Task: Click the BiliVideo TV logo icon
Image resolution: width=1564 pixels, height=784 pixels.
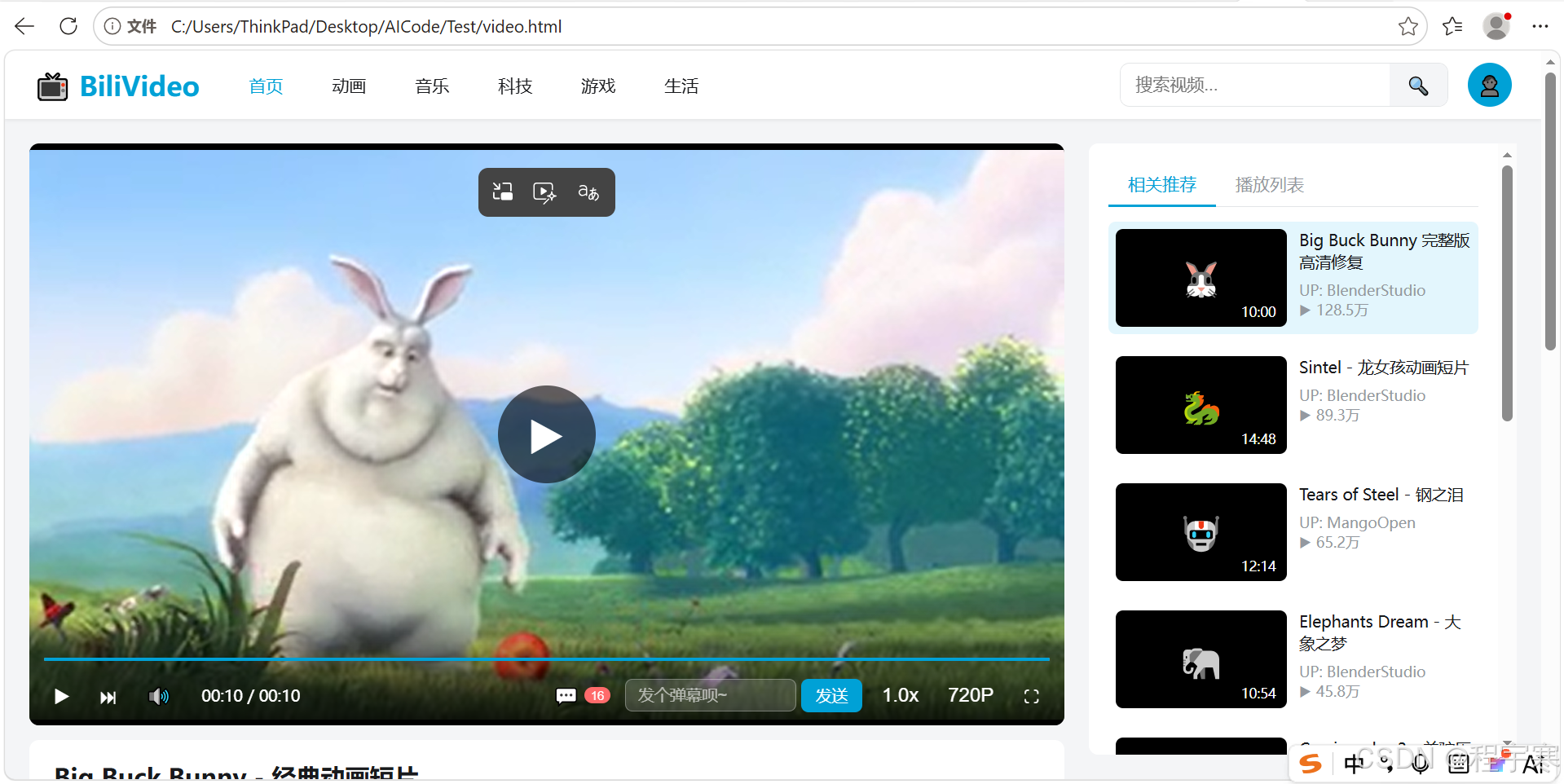Action: point(53,86)
